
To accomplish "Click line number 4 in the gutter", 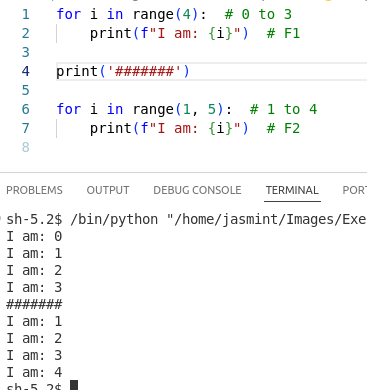I will click(26, 71).
